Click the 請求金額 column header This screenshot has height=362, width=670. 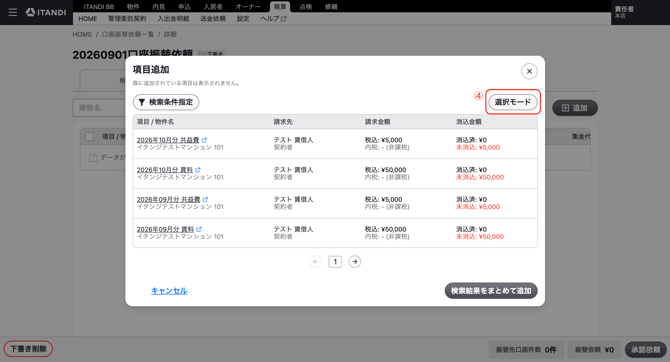377,122
